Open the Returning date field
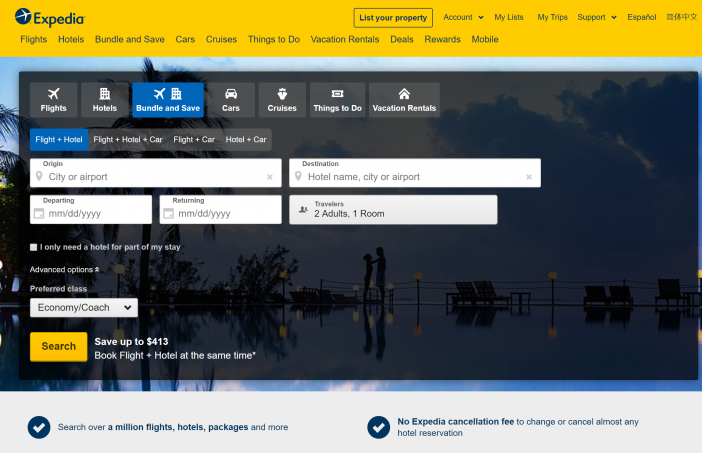The height and width of the screenshot is (453, 702). (x=221, y=209)
